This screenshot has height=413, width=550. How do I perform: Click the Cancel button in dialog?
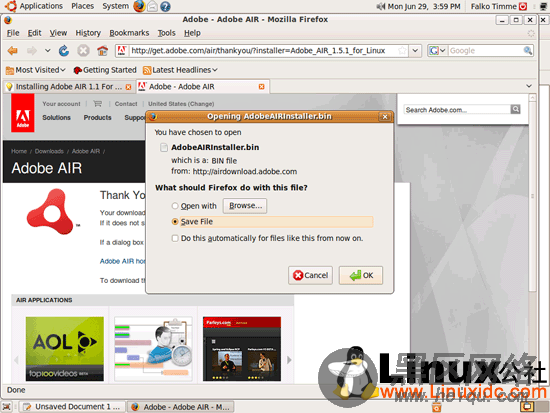point(310,275)
